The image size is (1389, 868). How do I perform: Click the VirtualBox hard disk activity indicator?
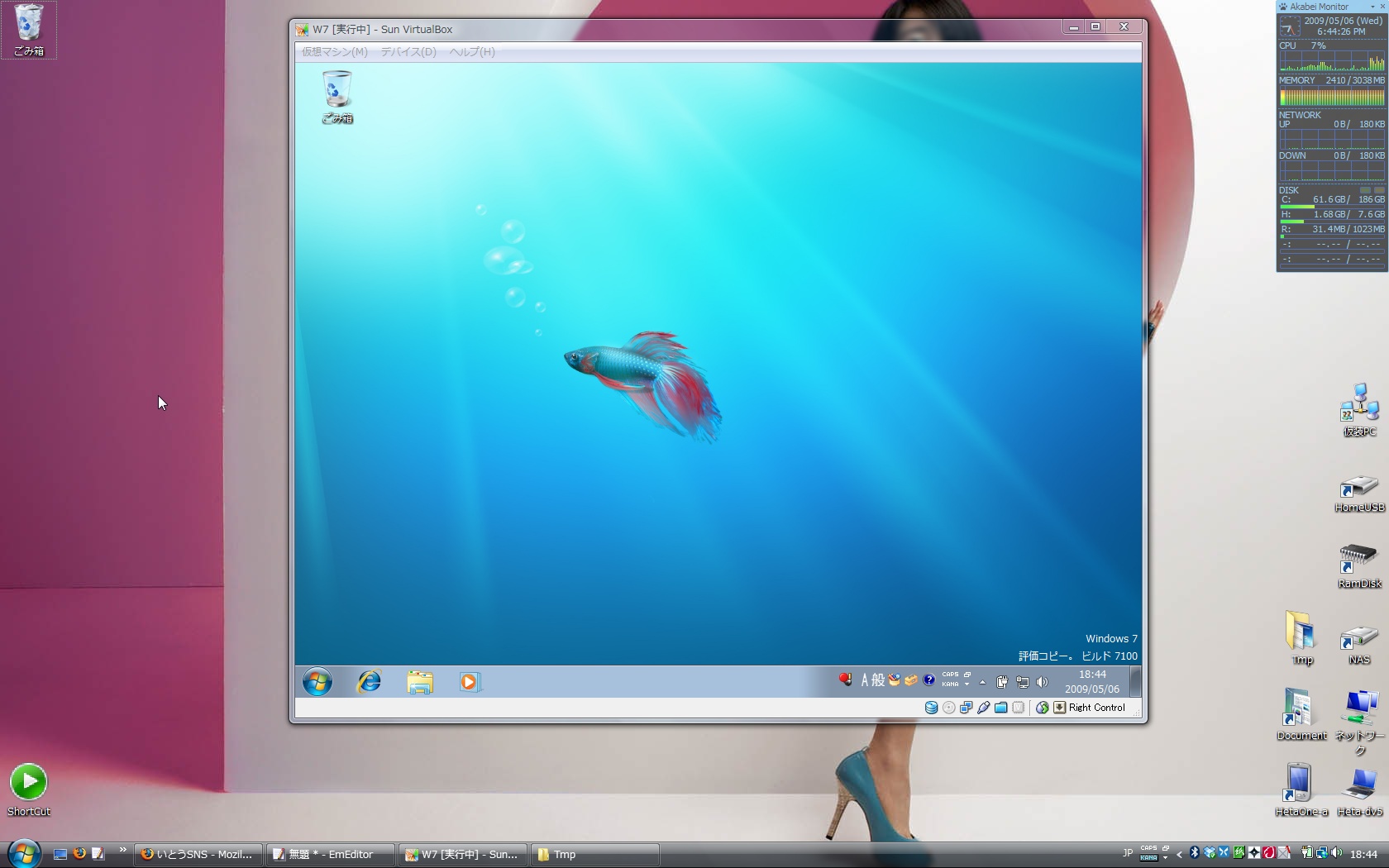931,708
